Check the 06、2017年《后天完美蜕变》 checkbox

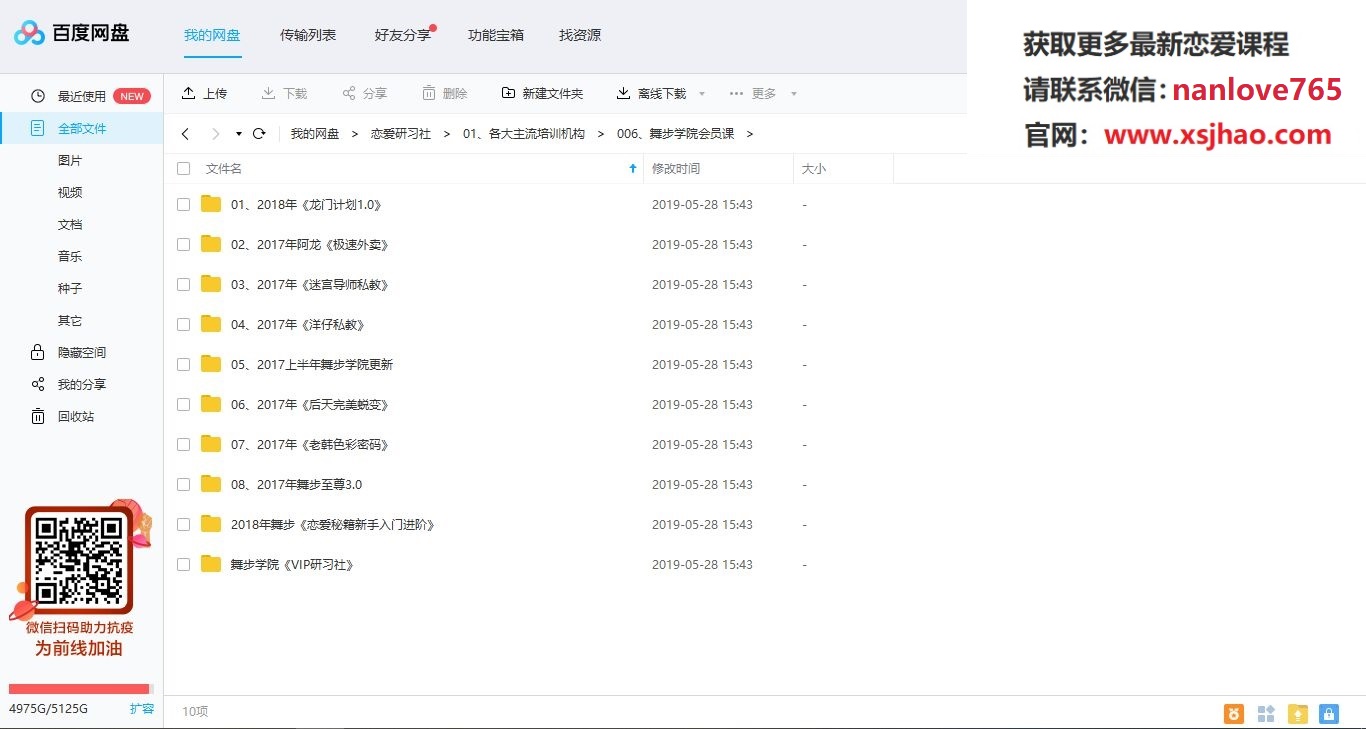click(183, 404)
